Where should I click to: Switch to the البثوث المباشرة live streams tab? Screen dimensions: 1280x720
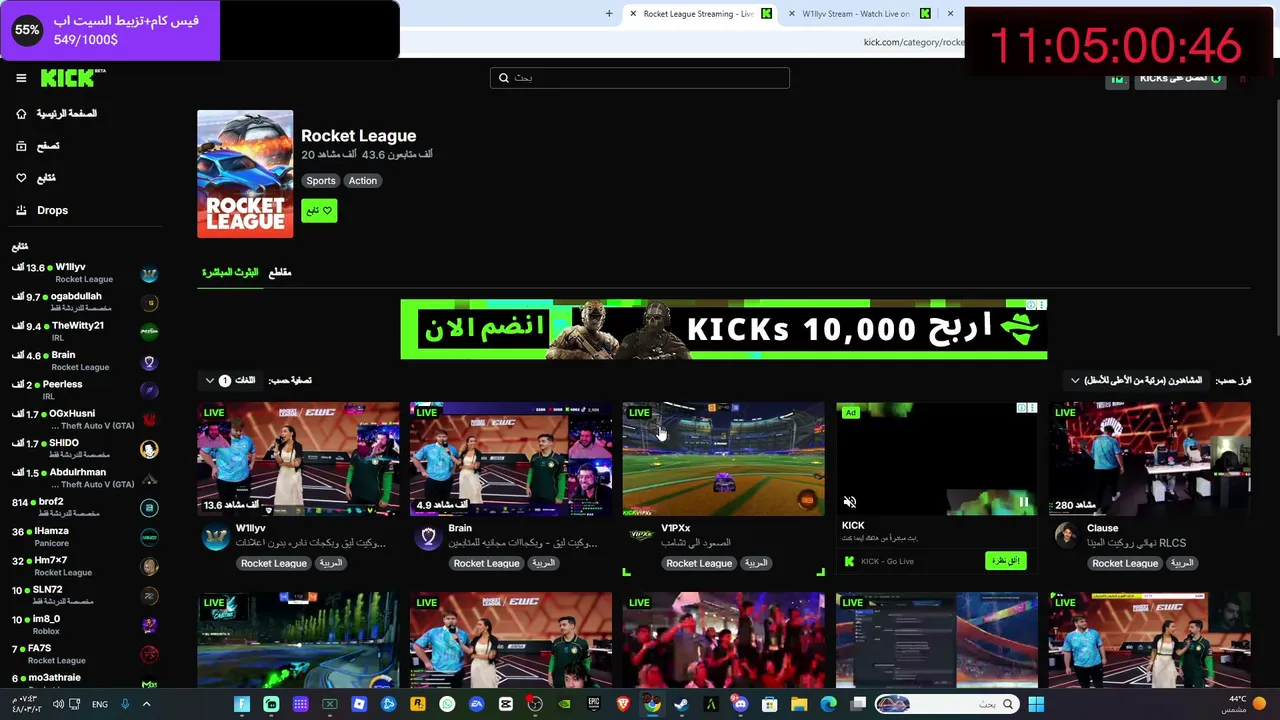[230, 272]
